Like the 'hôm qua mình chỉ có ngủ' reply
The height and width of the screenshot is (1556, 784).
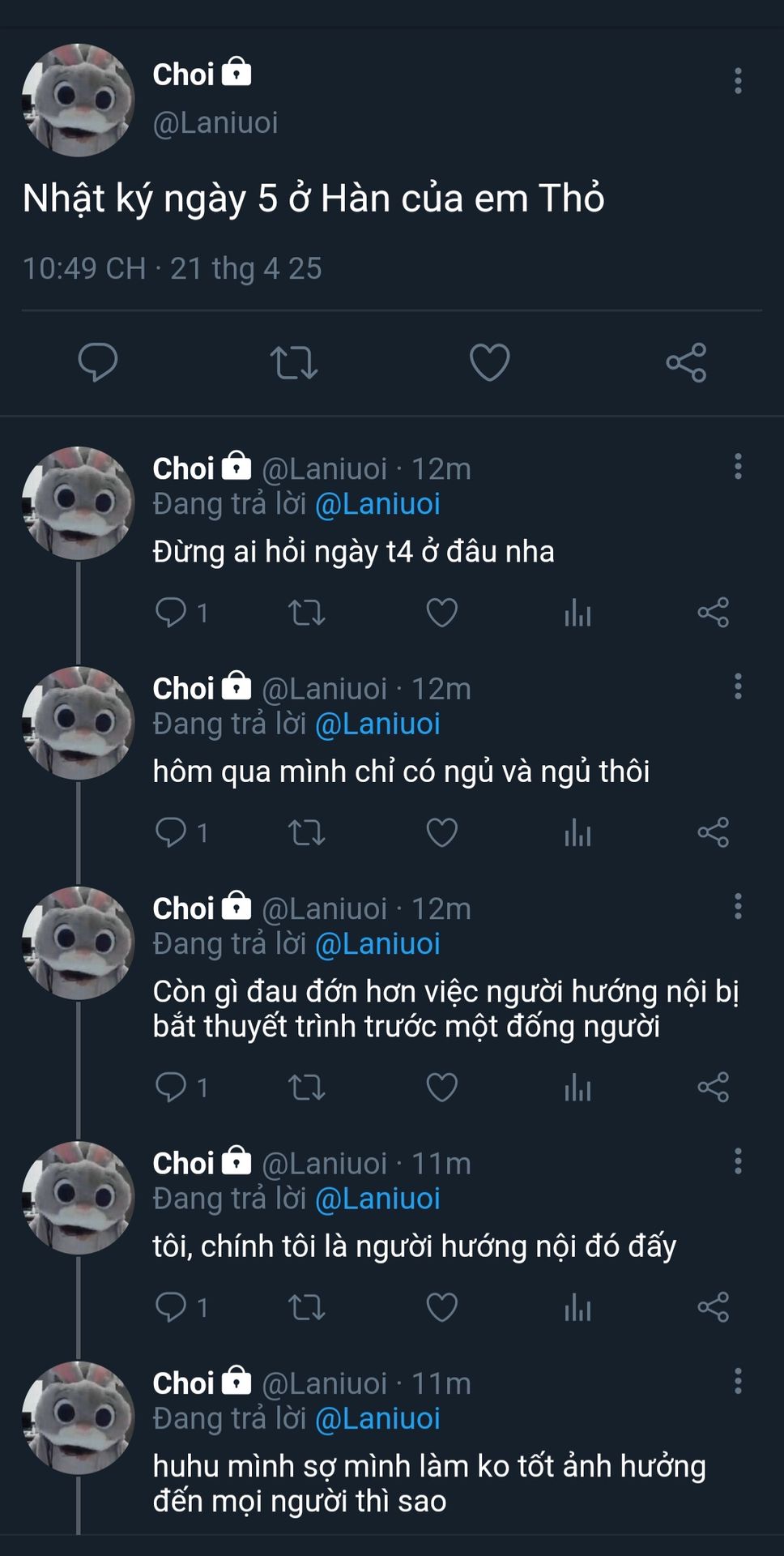coord(442,832)
